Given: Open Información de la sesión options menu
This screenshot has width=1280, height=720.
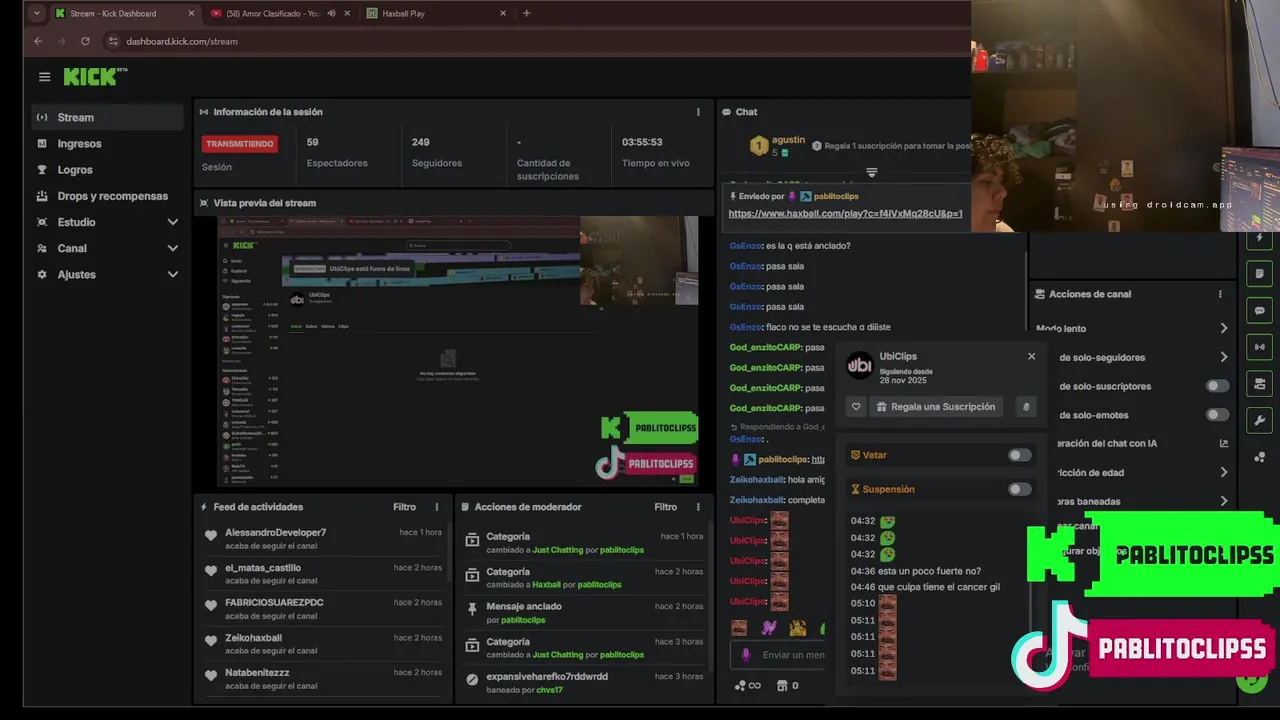Looking at the screenshot, I should click(698, 112).
